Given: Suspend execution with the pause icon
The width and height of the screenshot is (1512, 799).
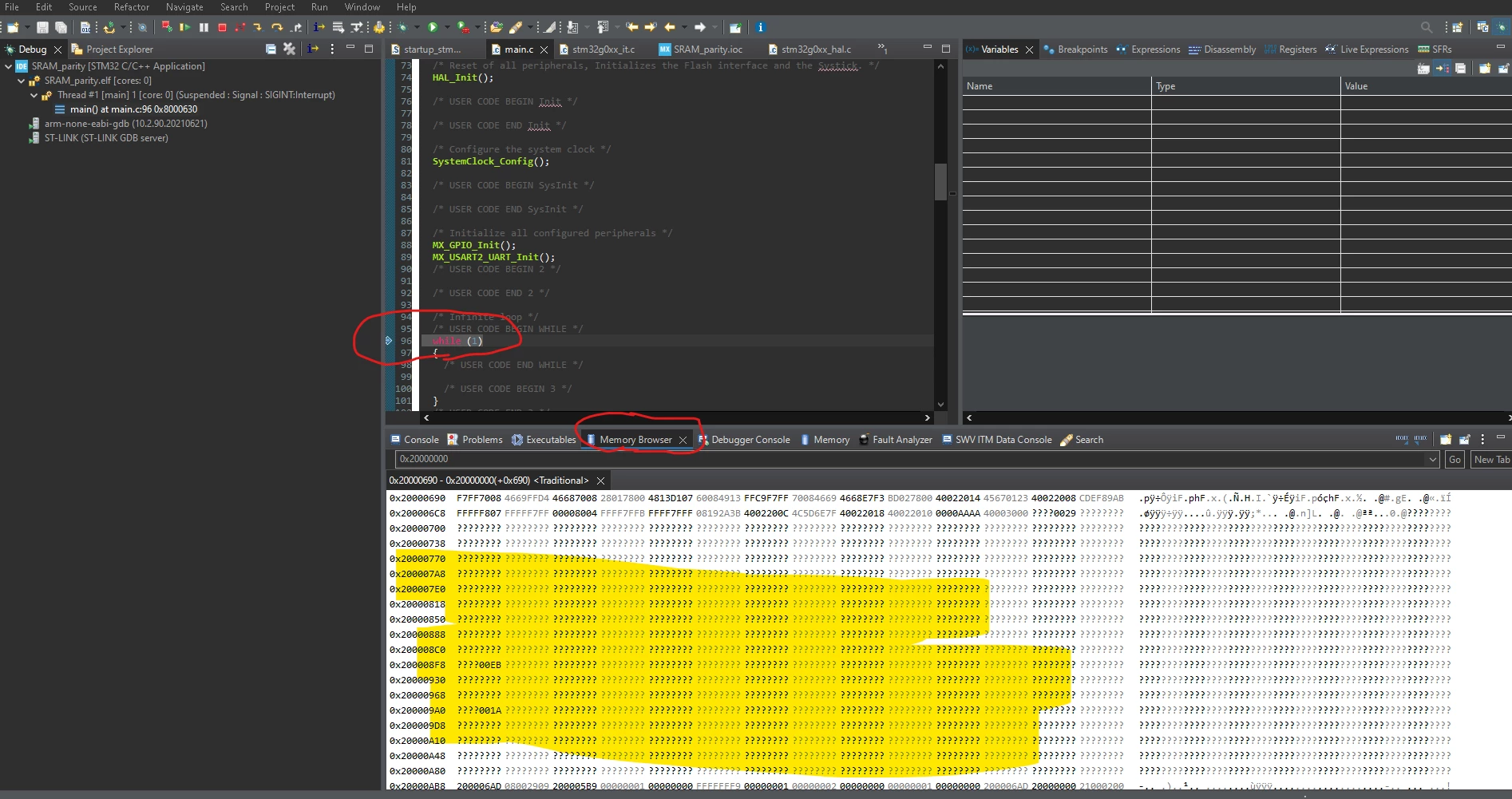Looking at the screenshot, I should click(x=204, y=27).
